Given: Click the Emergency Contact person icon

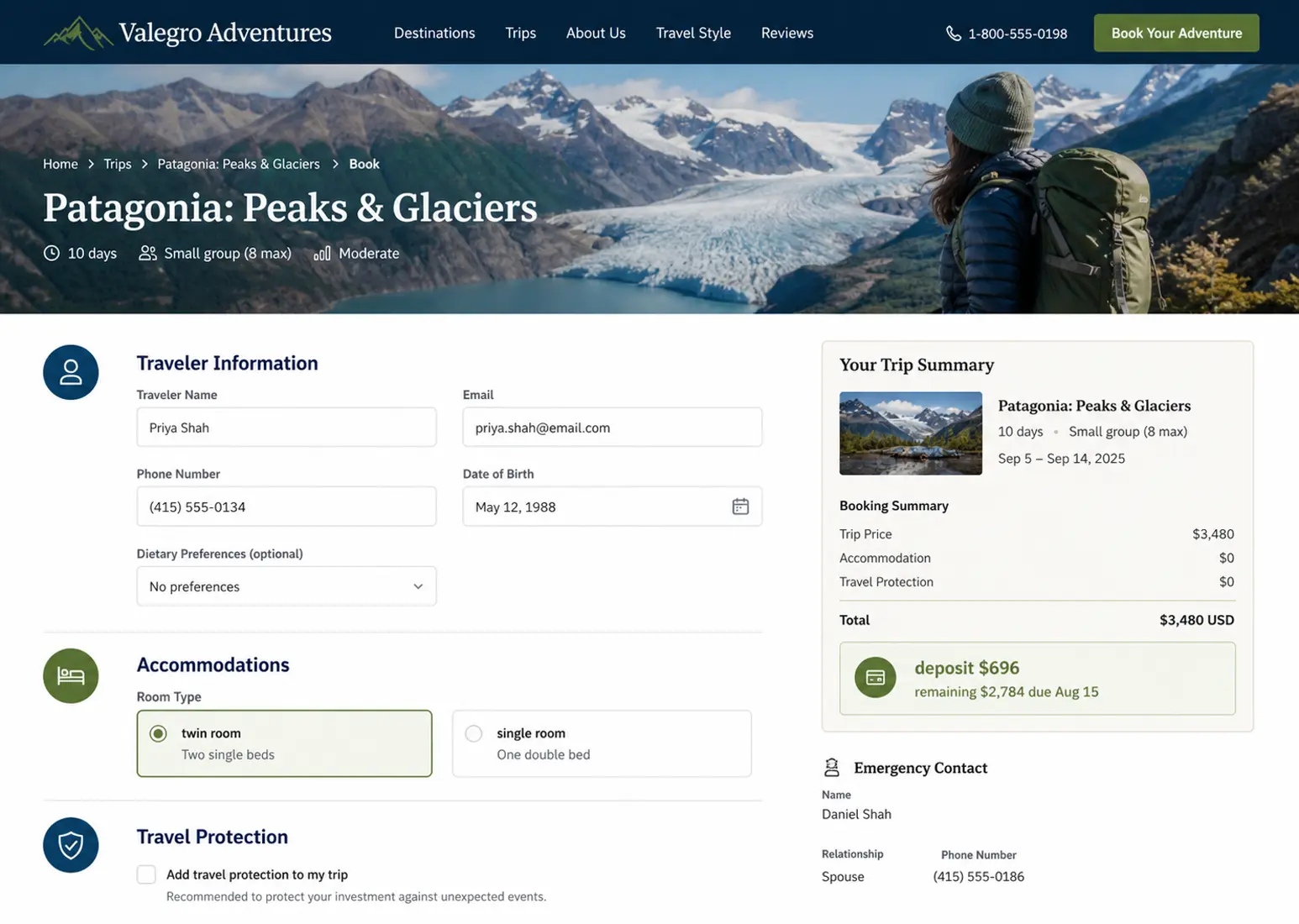Looking at the screenshot, I should pos(832,767).
